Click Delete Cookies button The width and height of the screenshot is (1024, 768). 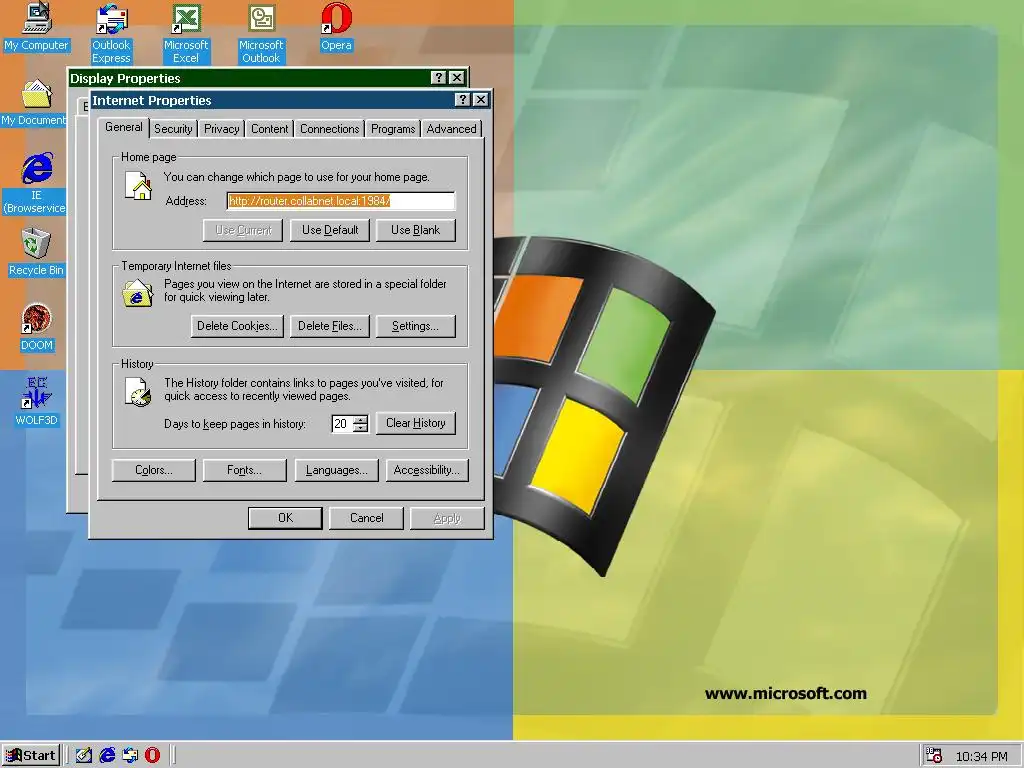[237, 326]
